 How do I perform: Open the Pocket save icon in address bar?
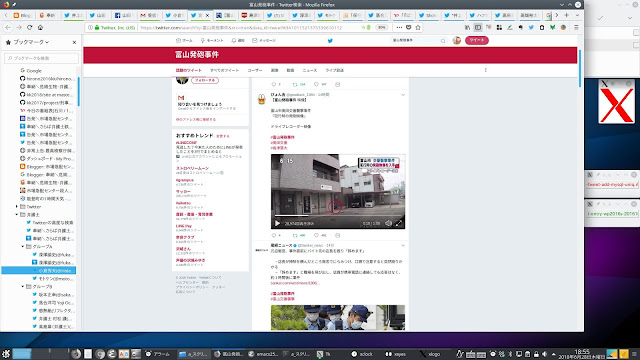pyautogui.click(x=409, y=27)
